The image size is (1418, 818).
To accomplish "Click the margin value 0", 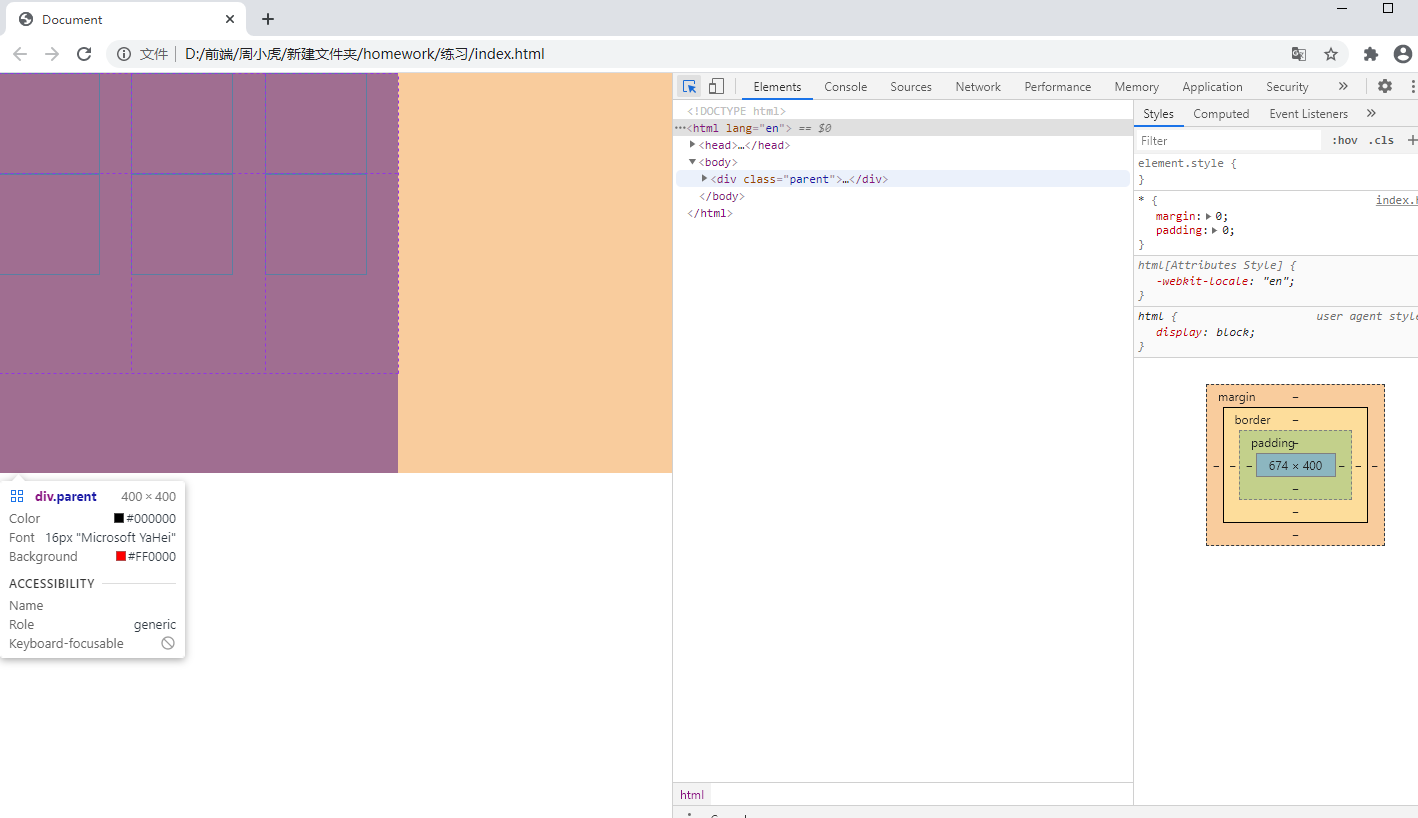I will pyautogui.click(x=1221, y=216).
